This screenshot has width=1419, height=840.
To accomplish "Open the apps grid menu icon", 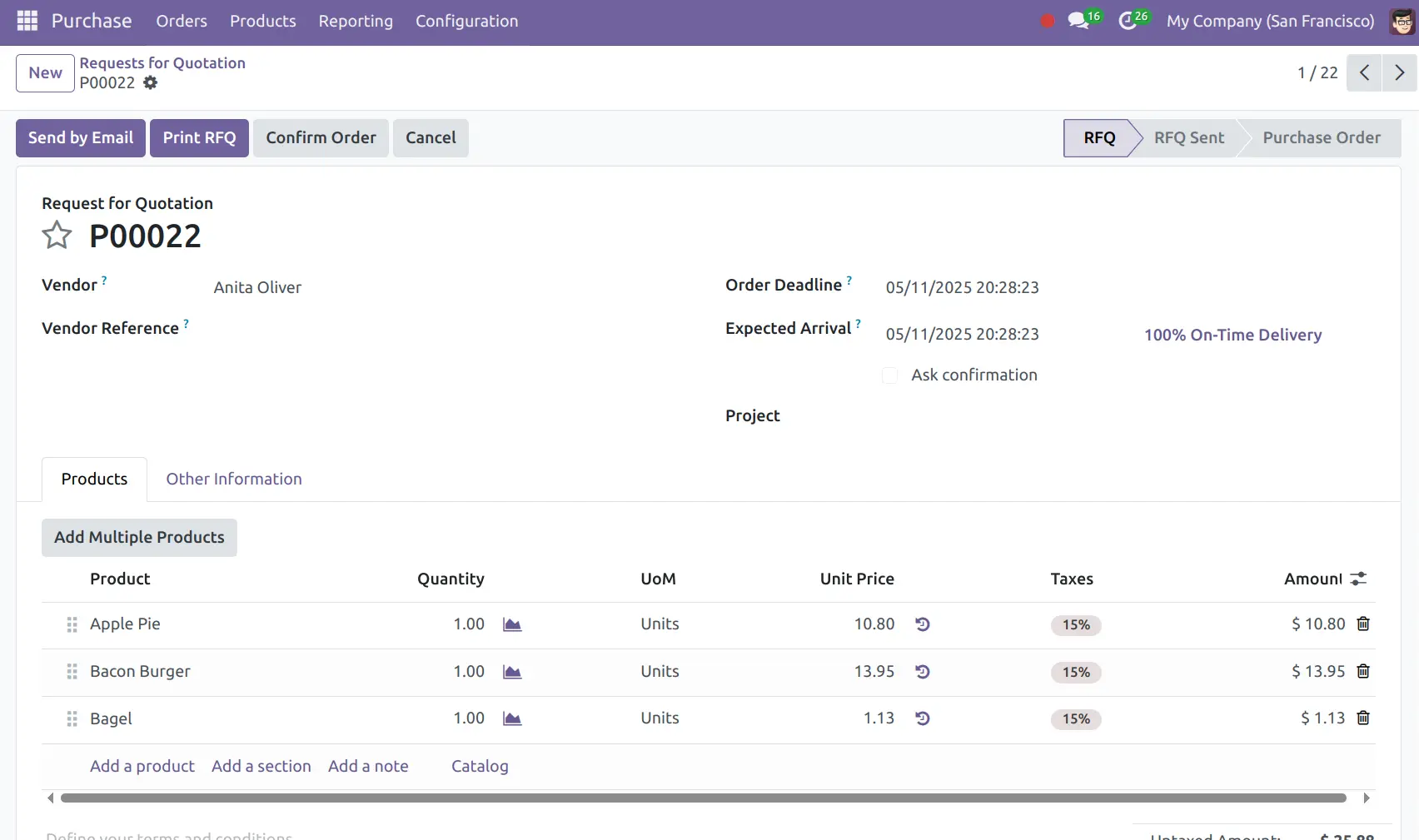I will click(x=27, y=21).
